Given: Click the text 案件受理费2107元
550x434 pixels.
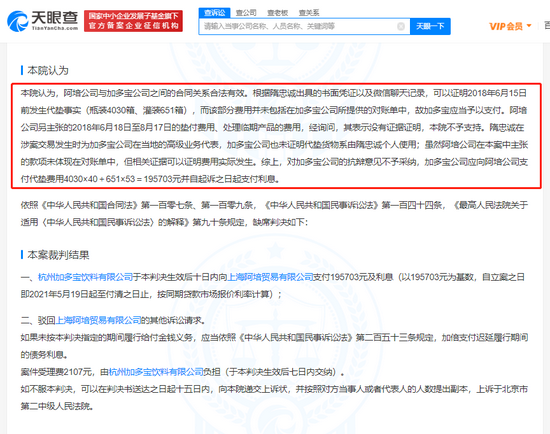Looking at the screenshot, I should click(56, 372).
